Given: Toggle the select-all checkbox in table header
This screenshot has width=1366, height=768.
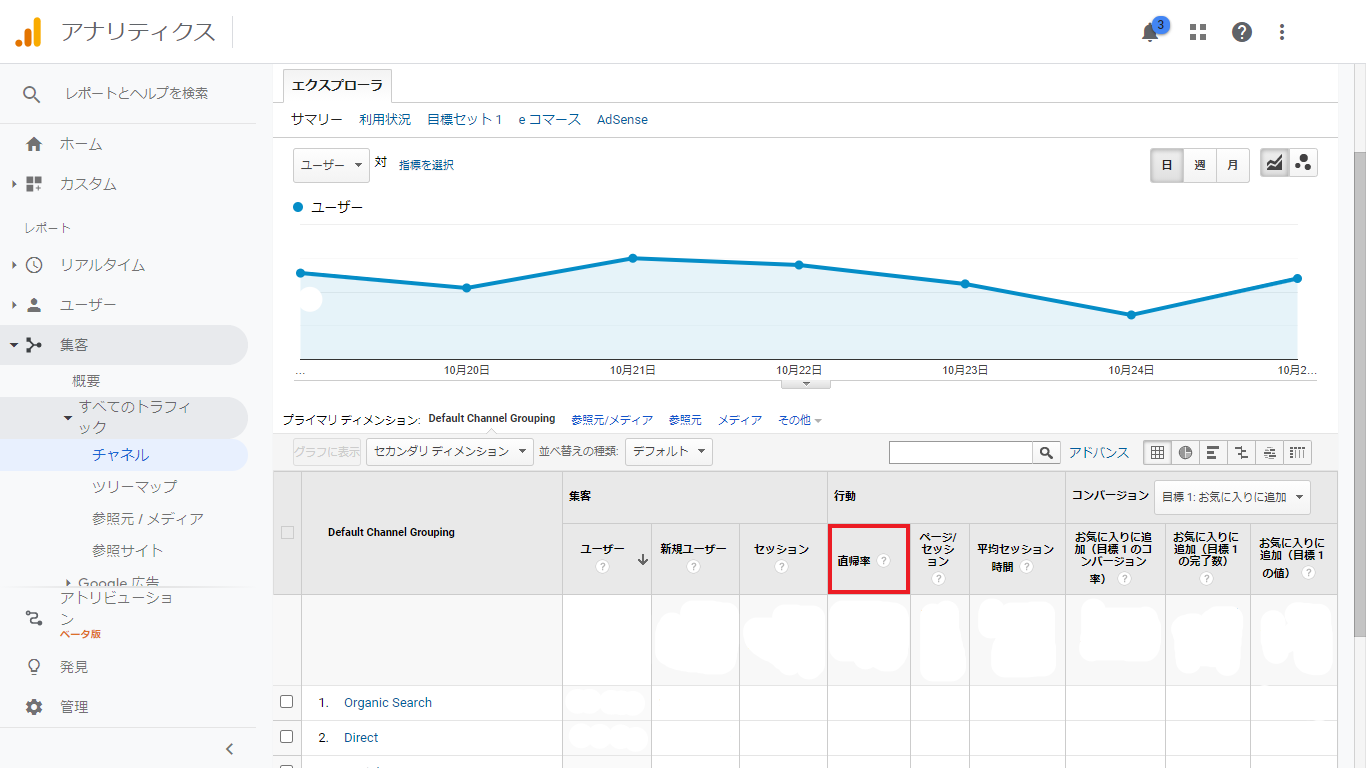Looking at the screenshot, I should 288,533.
